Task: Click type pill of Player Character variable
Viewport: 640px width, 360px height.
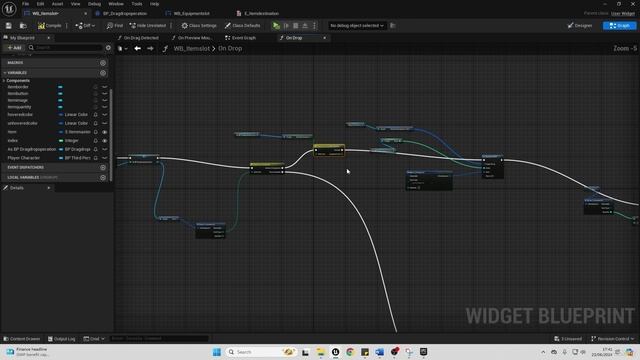Action: click(x=74, y=158)
